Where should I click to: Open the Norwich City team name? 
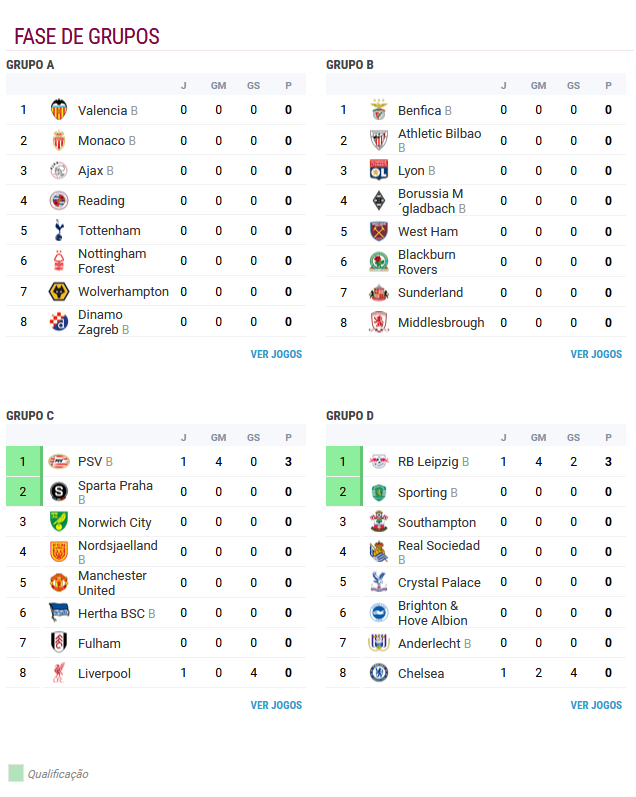(x=115, y=523)
